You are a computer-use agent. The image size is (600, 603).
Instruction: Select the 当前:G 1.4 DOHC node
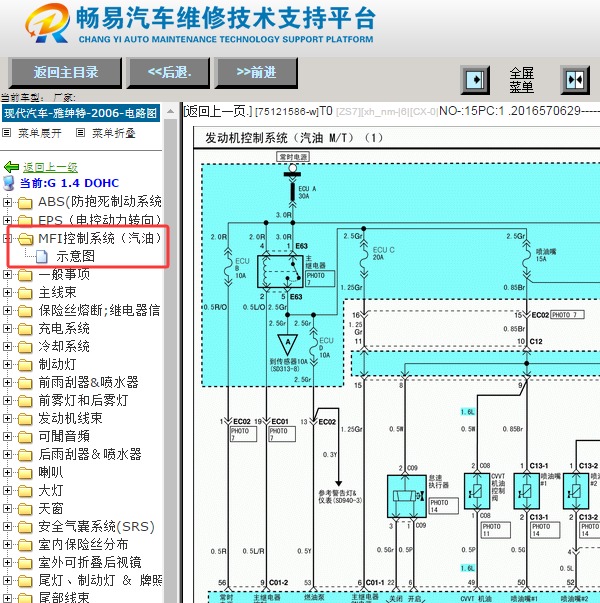coord(69,183)
